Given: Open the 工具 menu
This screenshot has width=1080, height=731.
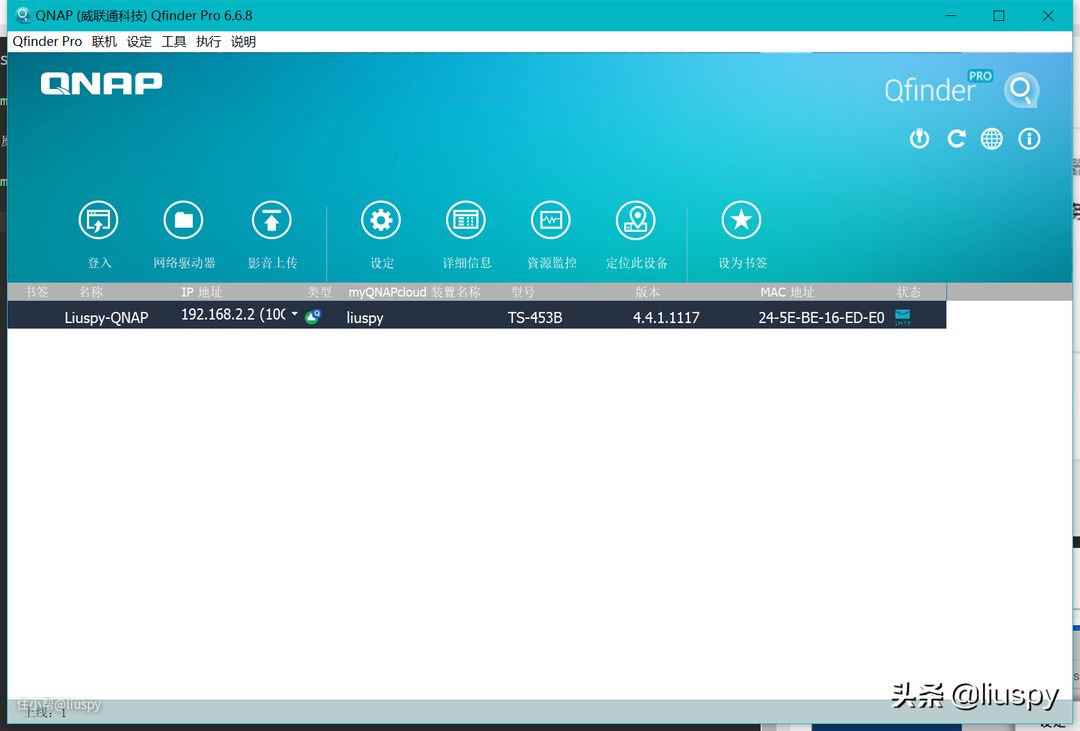Looking at the screenshot, I should (174, 42).
